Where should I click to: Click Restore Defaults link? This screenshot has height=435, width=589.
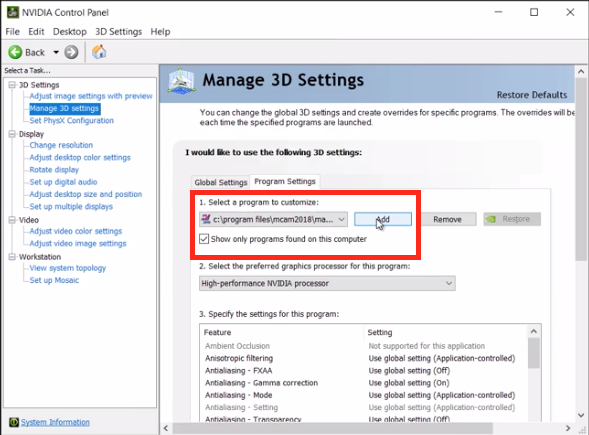tap(532, 95)
